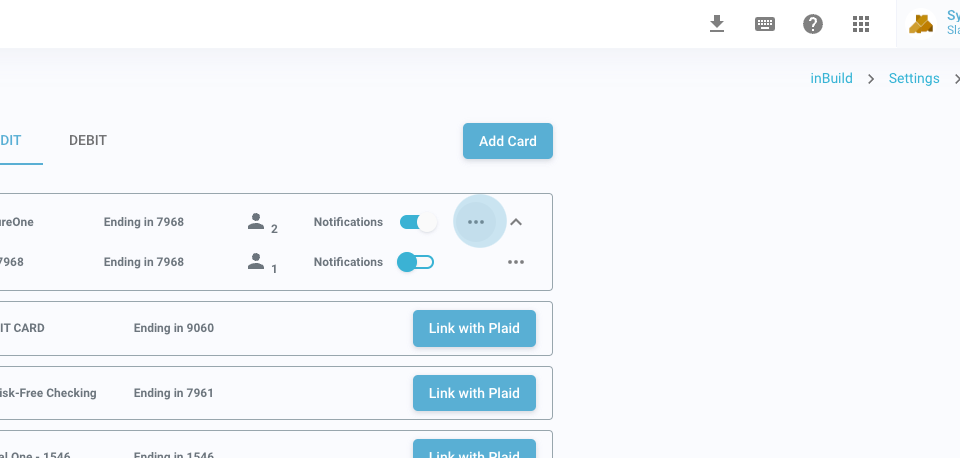960x458 pixels.
Task: Open the apps grid menu
Action: (x=861, y=24)
